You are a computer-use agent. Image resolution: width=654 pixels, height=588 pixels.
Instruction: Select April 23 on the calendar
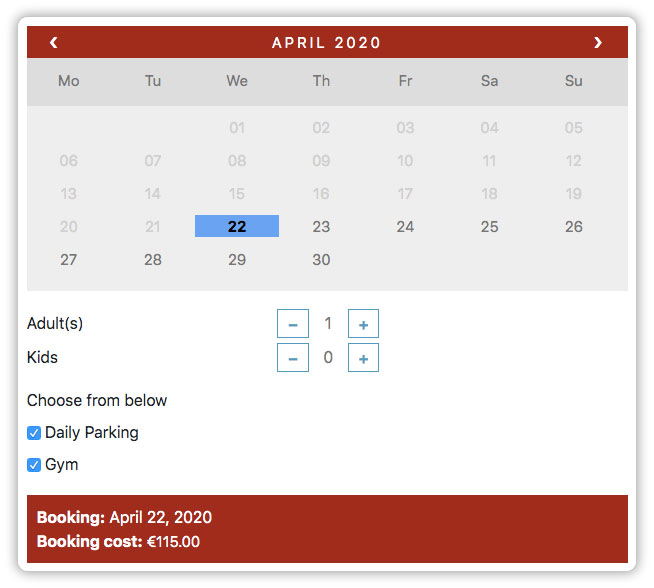[321, 226]
